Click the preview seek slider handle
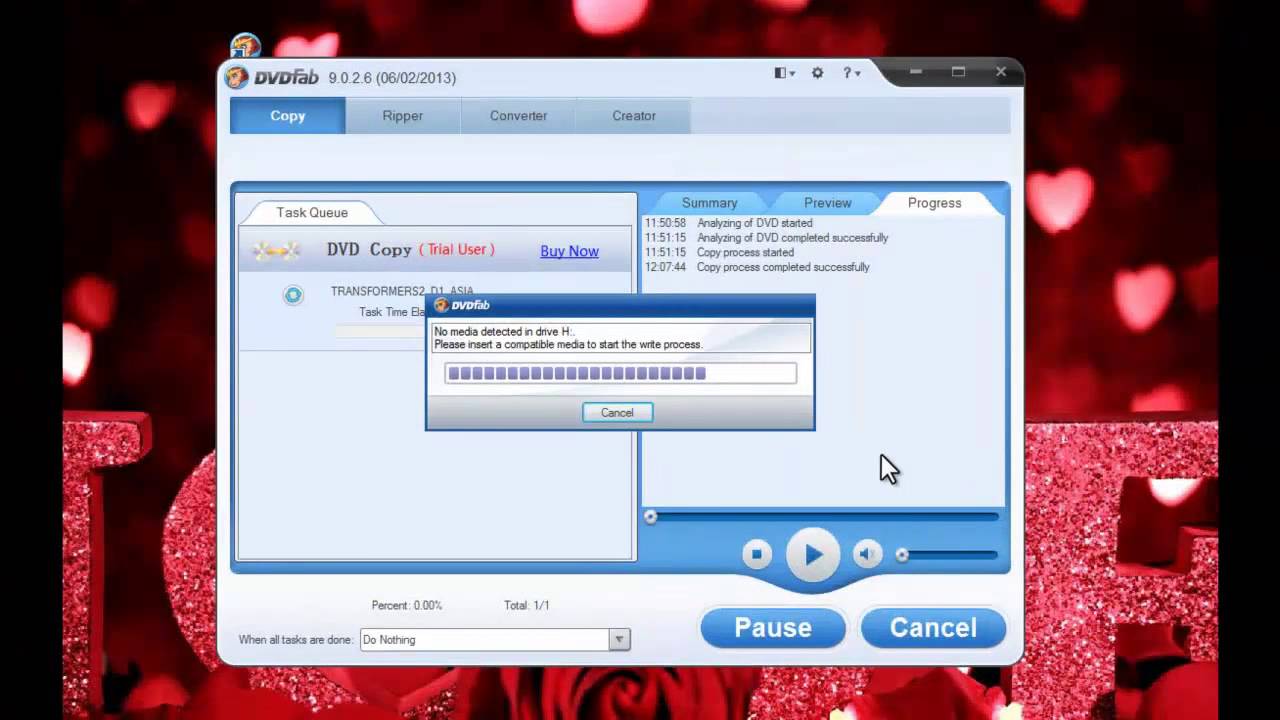The image size is (1280, 720). click(x=651, y=517)
